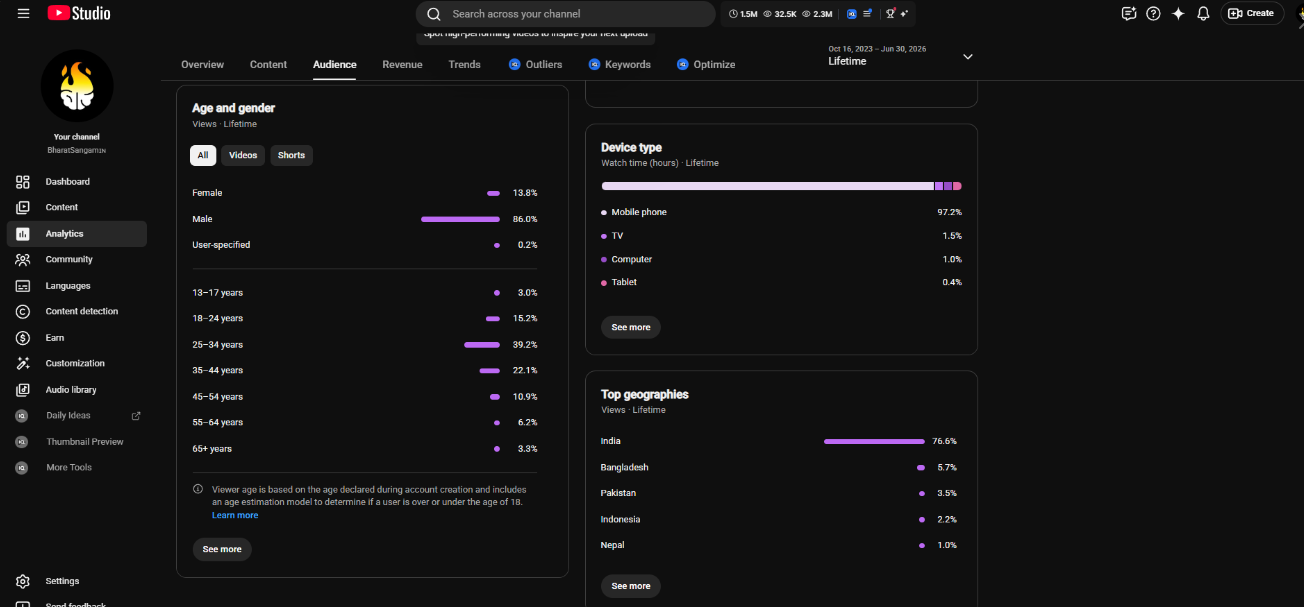Select the Videos filter chip
1304x607 pixels.
coord(243,155)
